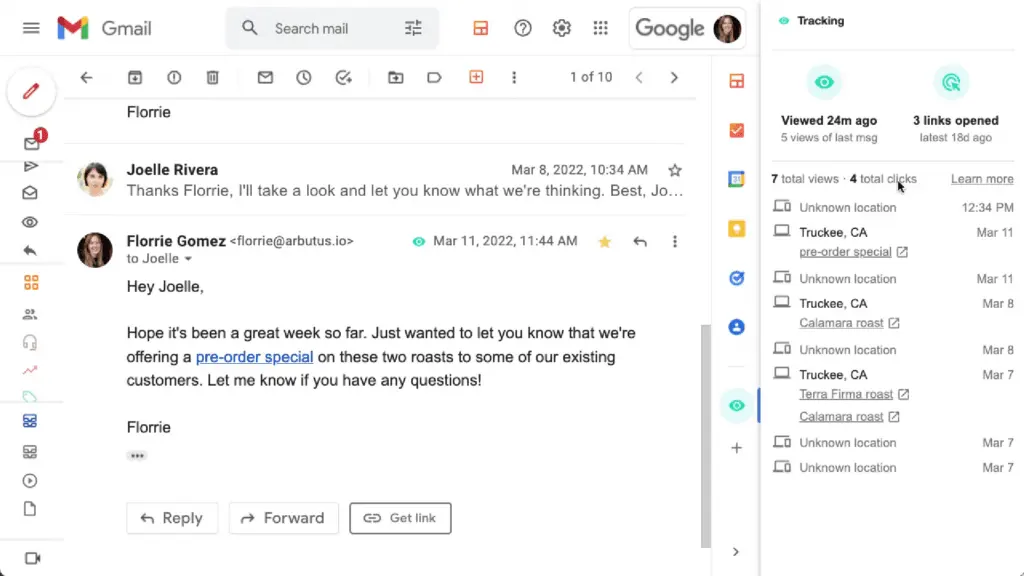Snooze conversation with clock icon

[304, 78]
